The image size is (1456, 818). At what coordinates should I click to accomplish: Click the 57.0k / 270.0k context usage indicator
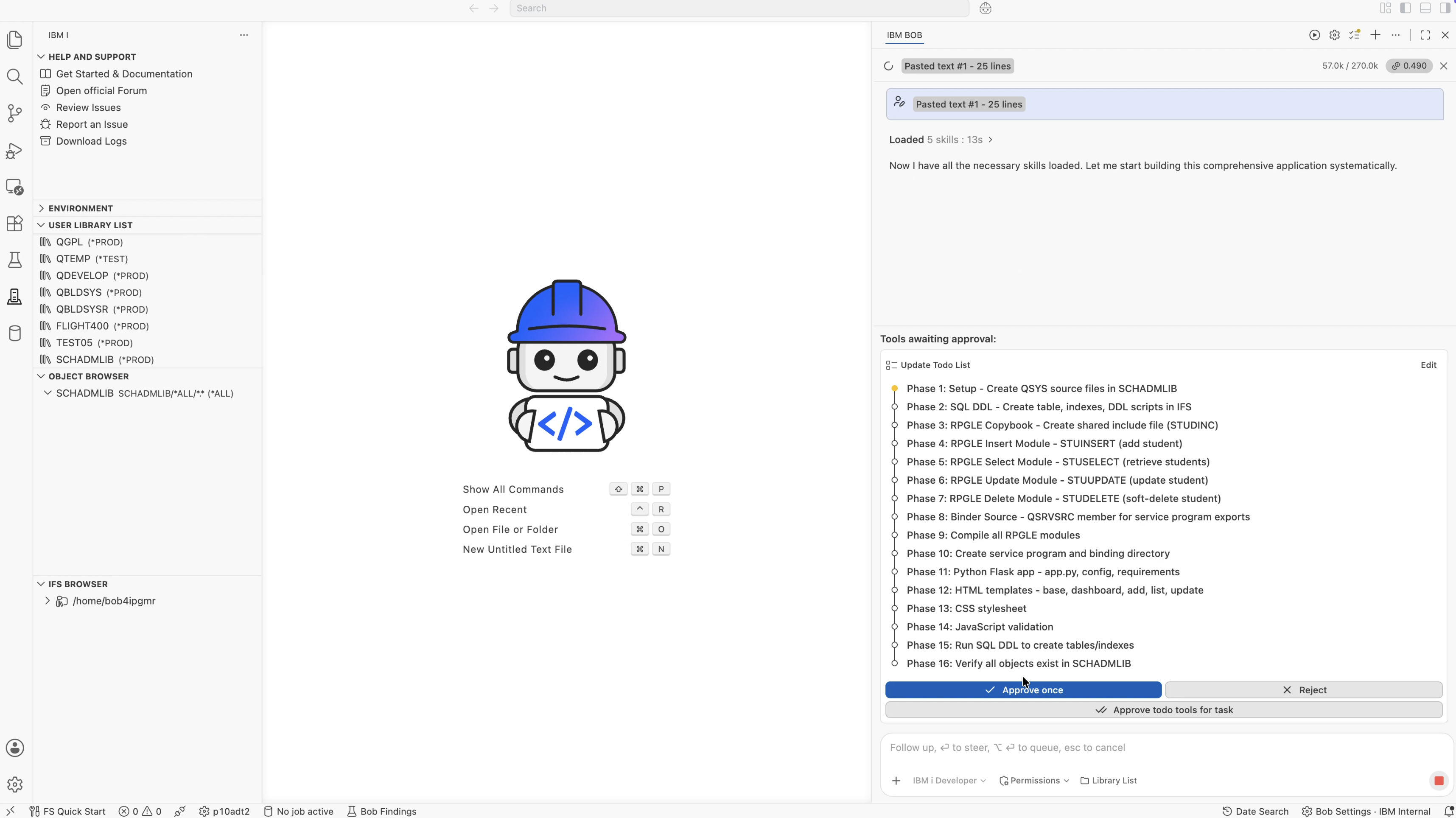(x=1350, y=66)
